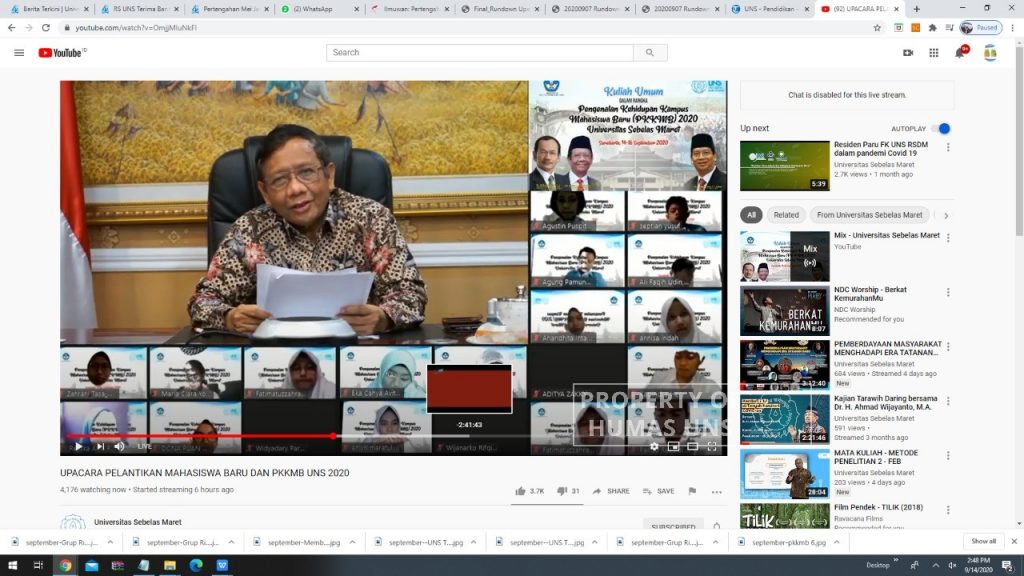This screenshot has height=576, width=1024.
Task: Open Windows action center notifications
Action: pos(1008,566)
